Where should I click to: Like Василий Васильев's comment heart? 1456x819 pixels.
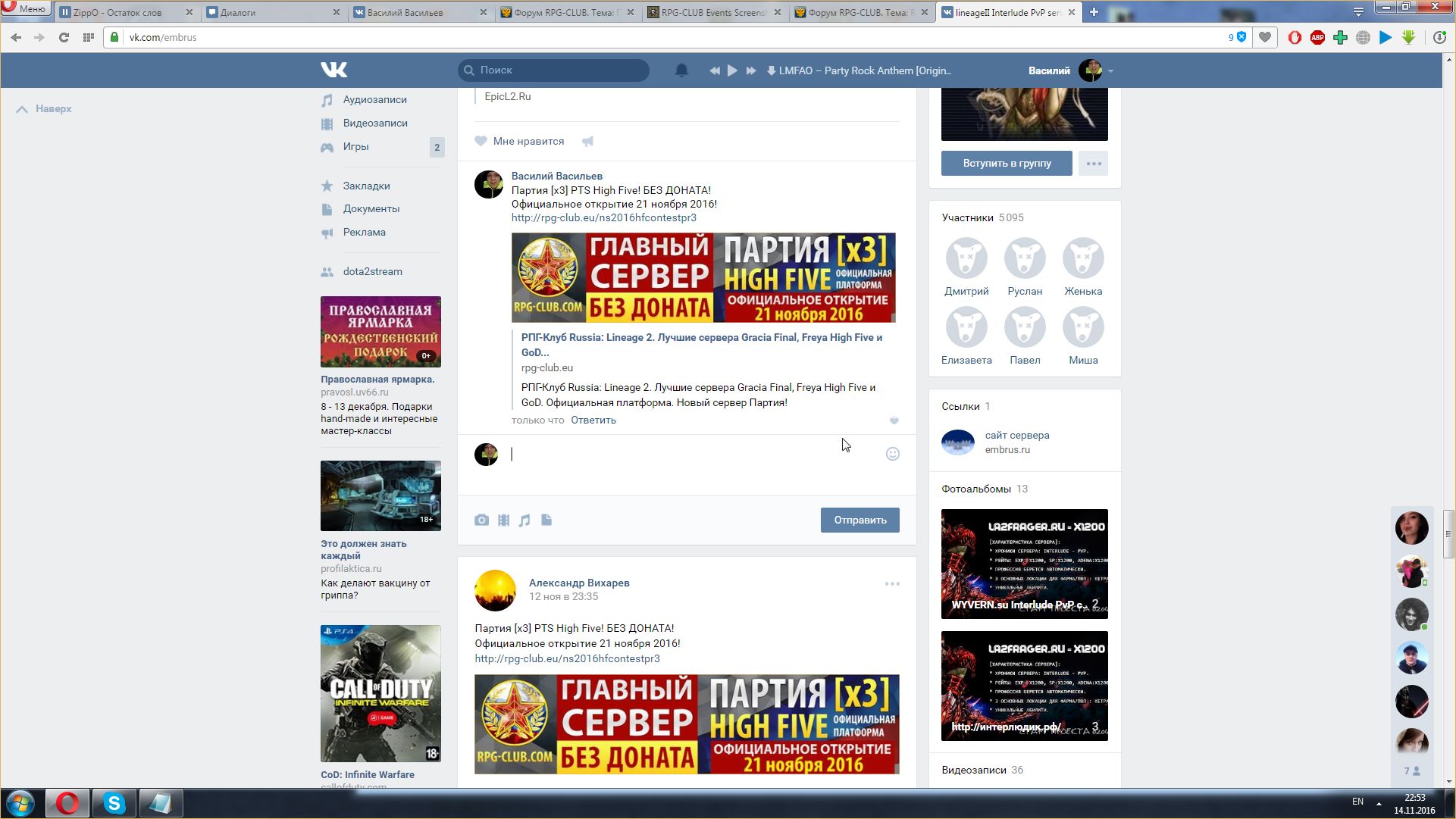pyautogui.click(x=894, y=420)
